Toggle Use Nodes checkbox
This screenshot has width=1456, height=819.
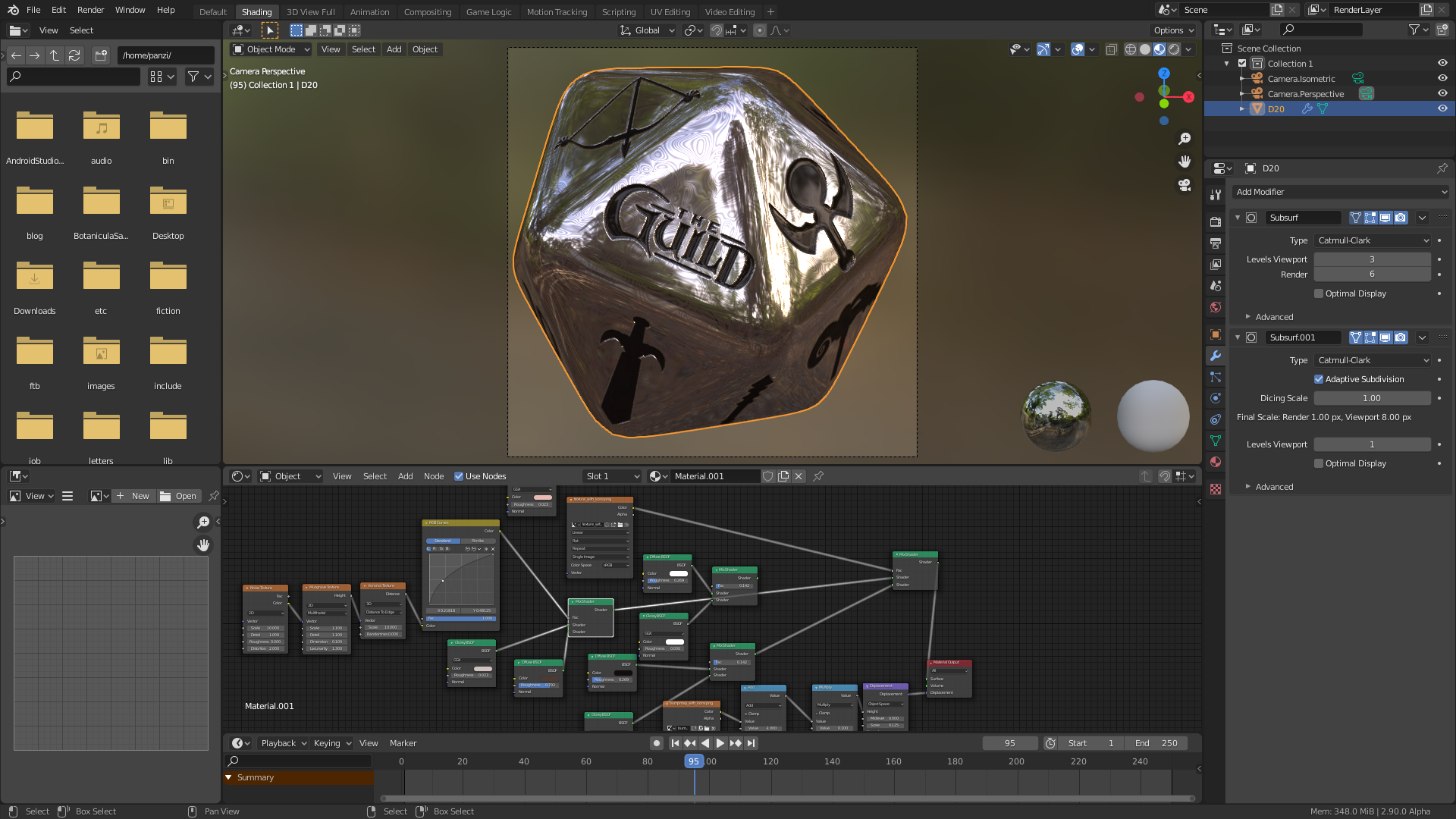(459, 476)
